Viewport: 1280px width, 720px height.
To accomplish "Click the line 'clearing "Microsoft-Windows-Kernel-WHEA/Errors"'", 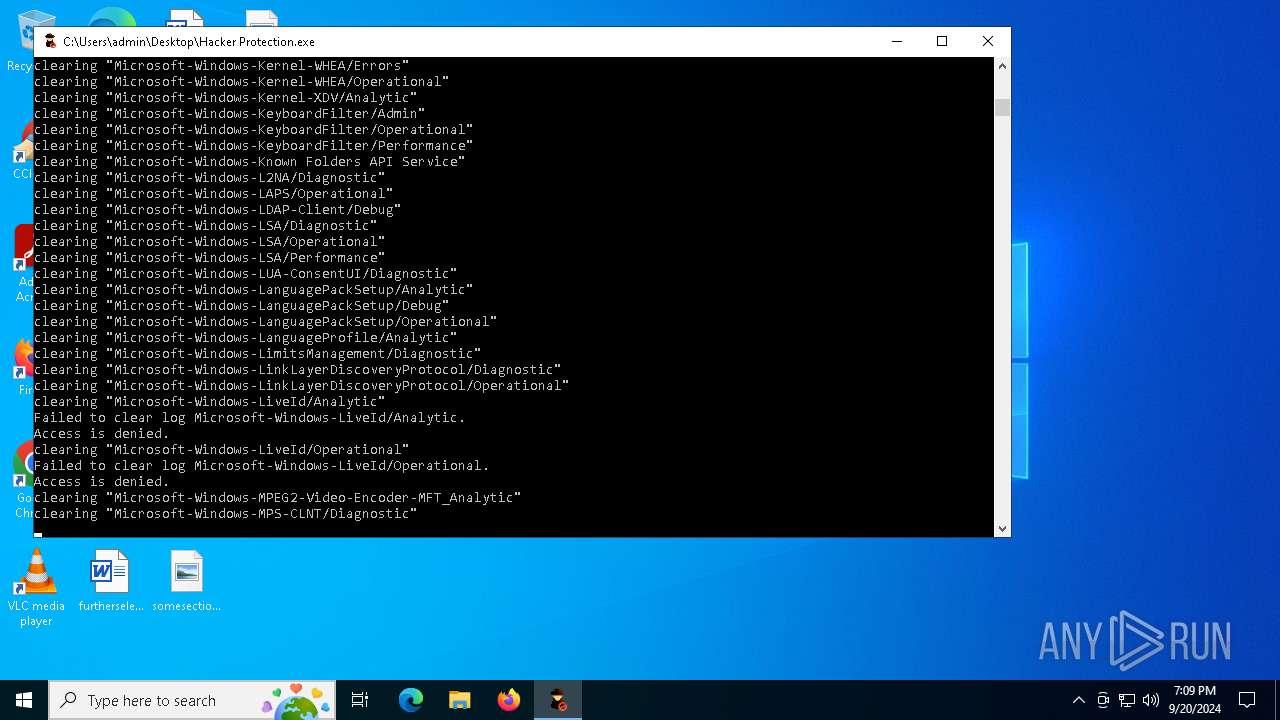I will pyautogui.click(x=221, y=65).
